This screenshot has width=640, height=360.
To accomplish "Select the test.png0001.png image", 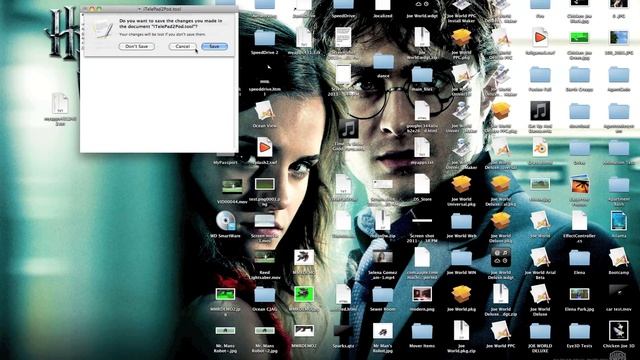I will point(264,184).
